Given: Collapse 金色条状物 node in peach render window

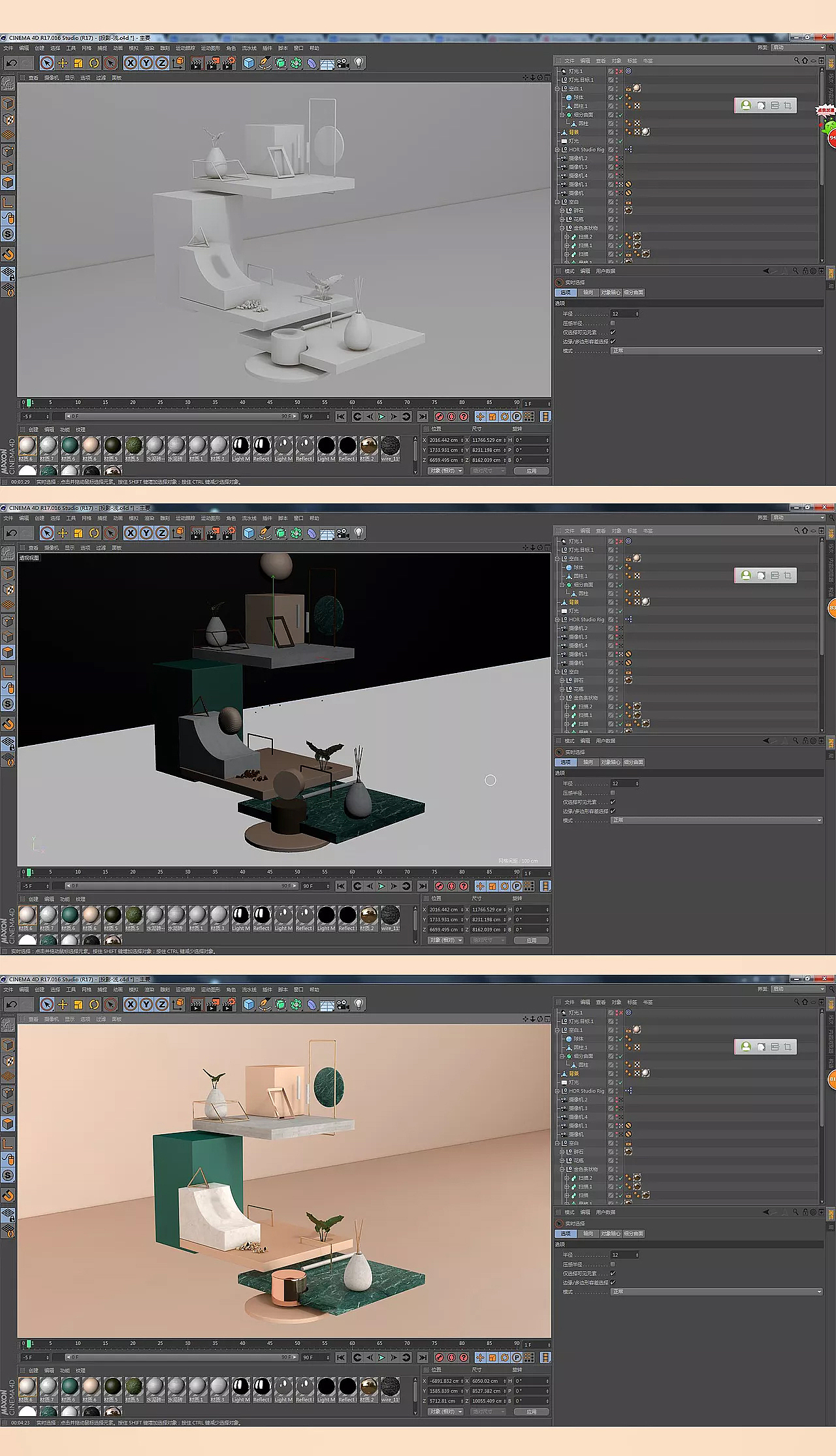Looking at the screenshot, I should pyautogui.click(x=562, y=1169).
